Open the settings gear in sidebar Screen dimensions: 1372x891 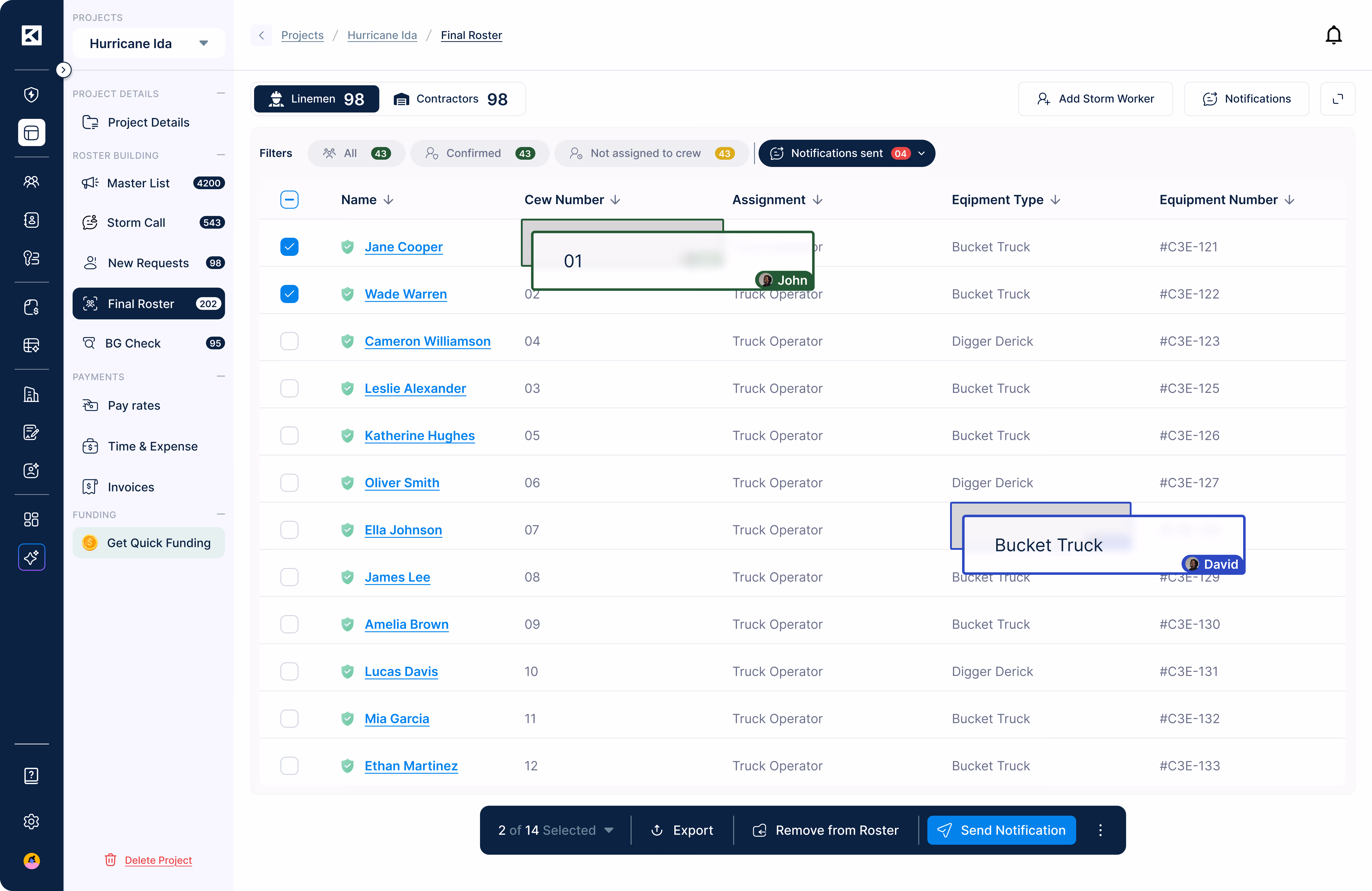[31, 821]
